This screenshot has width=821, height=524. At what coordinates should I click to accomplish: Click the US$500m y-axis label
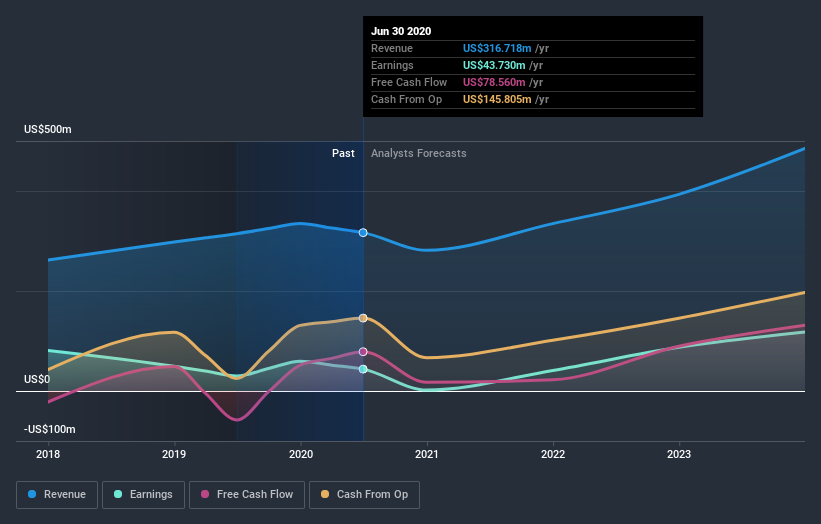48,129
